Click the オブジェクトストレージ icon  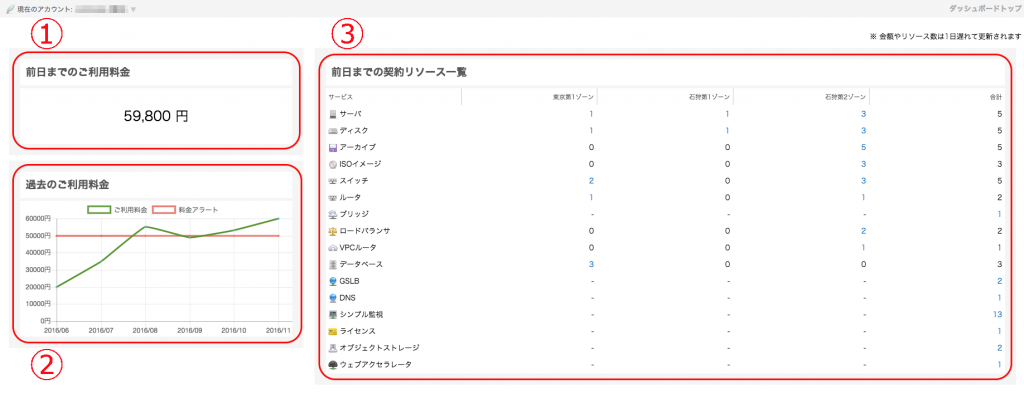[333, 348]
